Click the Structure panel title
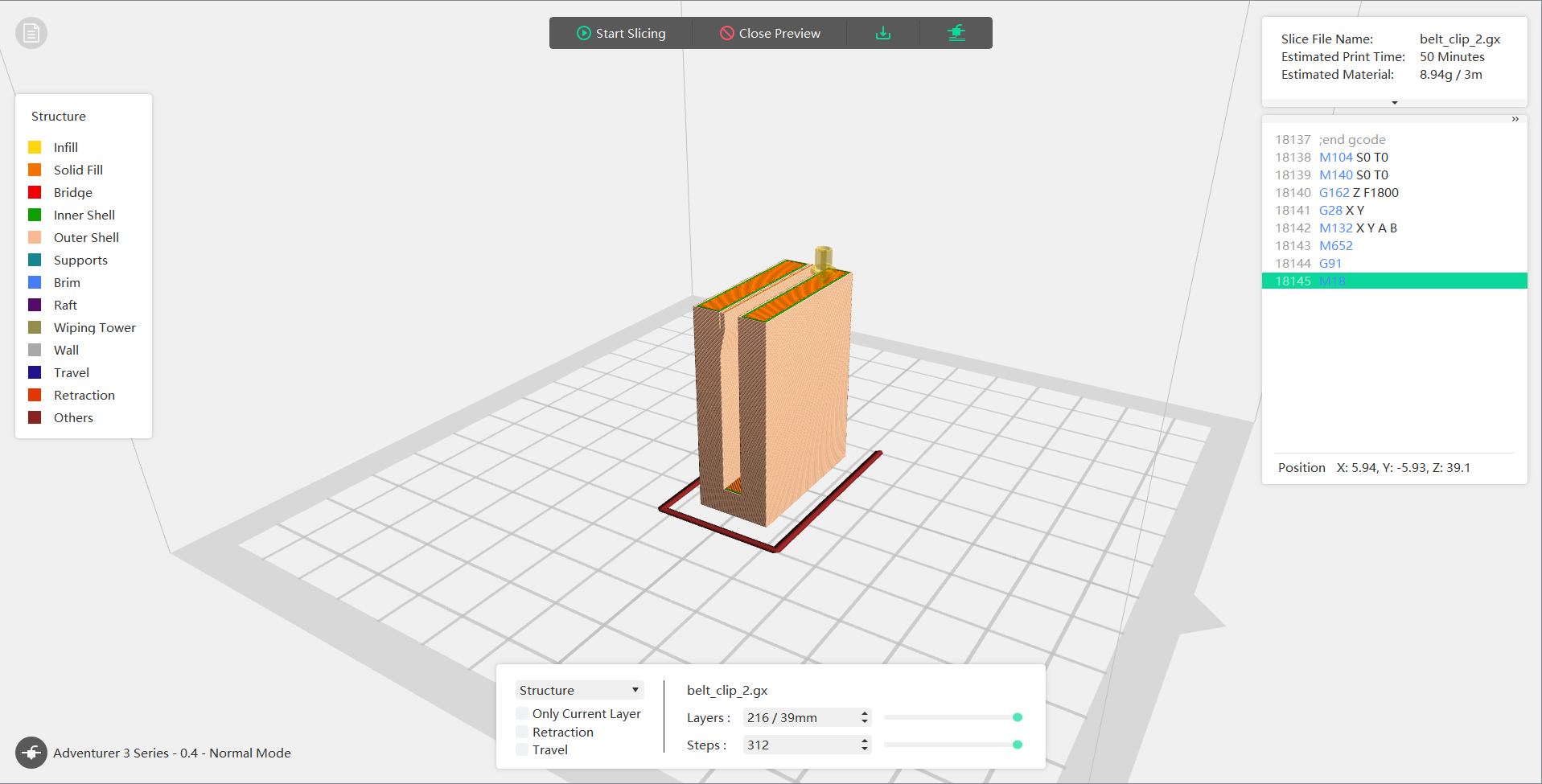 coord(58,116)
